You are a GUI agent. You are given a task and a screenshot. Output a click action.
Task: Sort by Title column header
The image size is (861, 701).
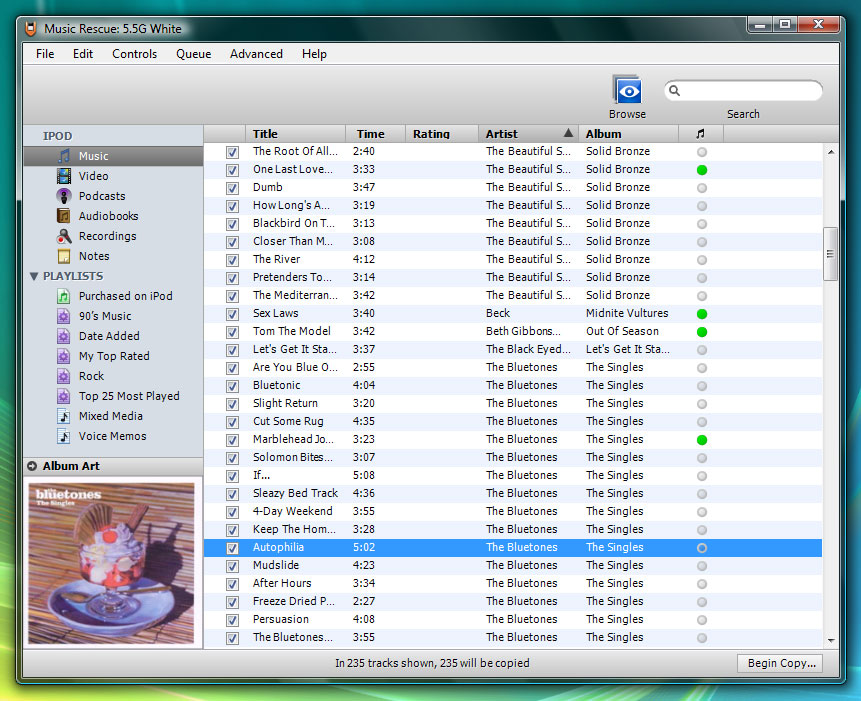tap(295, 133)
